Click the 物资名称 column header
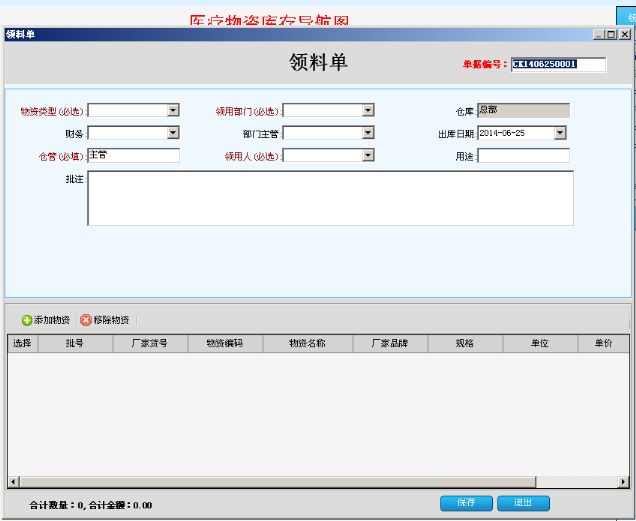This screenshot has width=636, height=521. click(307, 343)
